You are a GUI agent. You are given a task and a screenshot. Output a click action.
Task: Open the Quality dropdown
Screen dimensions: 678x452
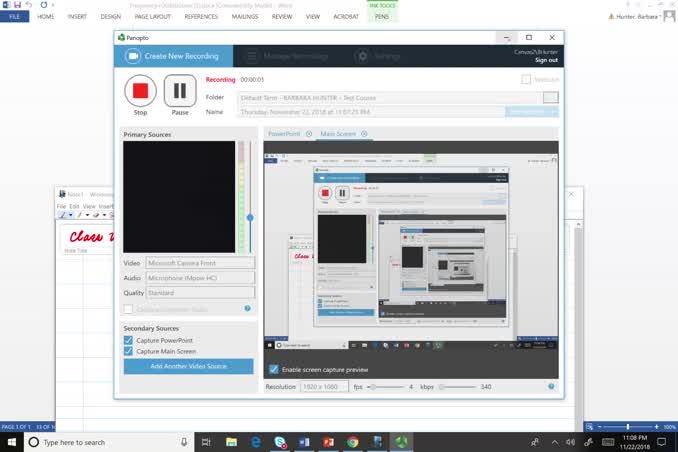[x=200, y=293]
